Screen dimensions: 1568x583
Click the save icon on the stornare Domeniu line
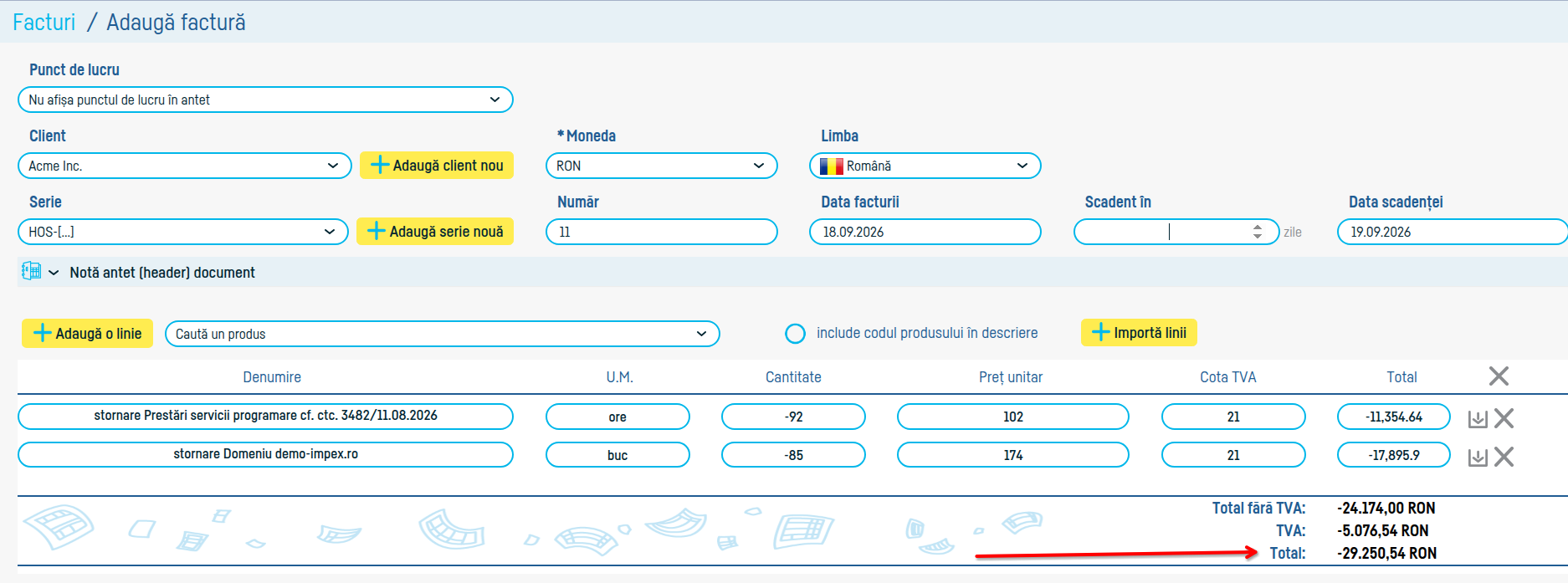(x=1478, y=458)
